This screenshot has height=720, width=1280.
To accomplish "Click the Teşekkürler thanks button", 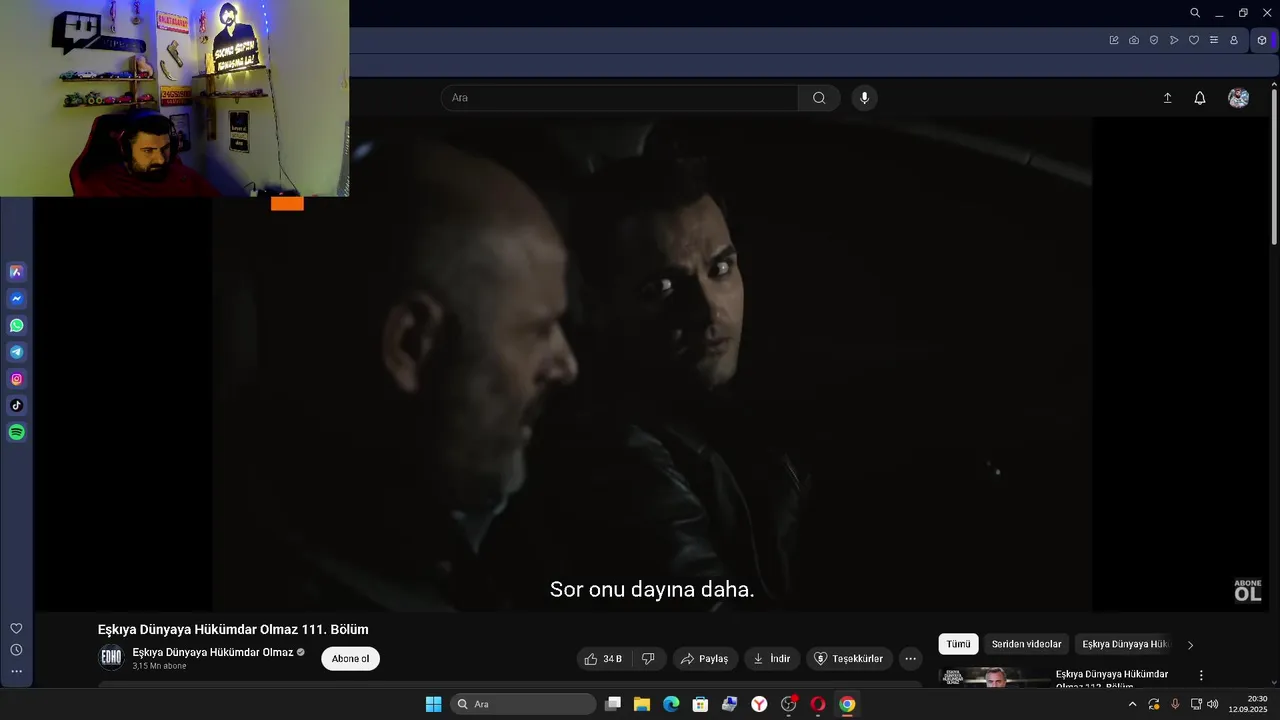I will point(849,659).
